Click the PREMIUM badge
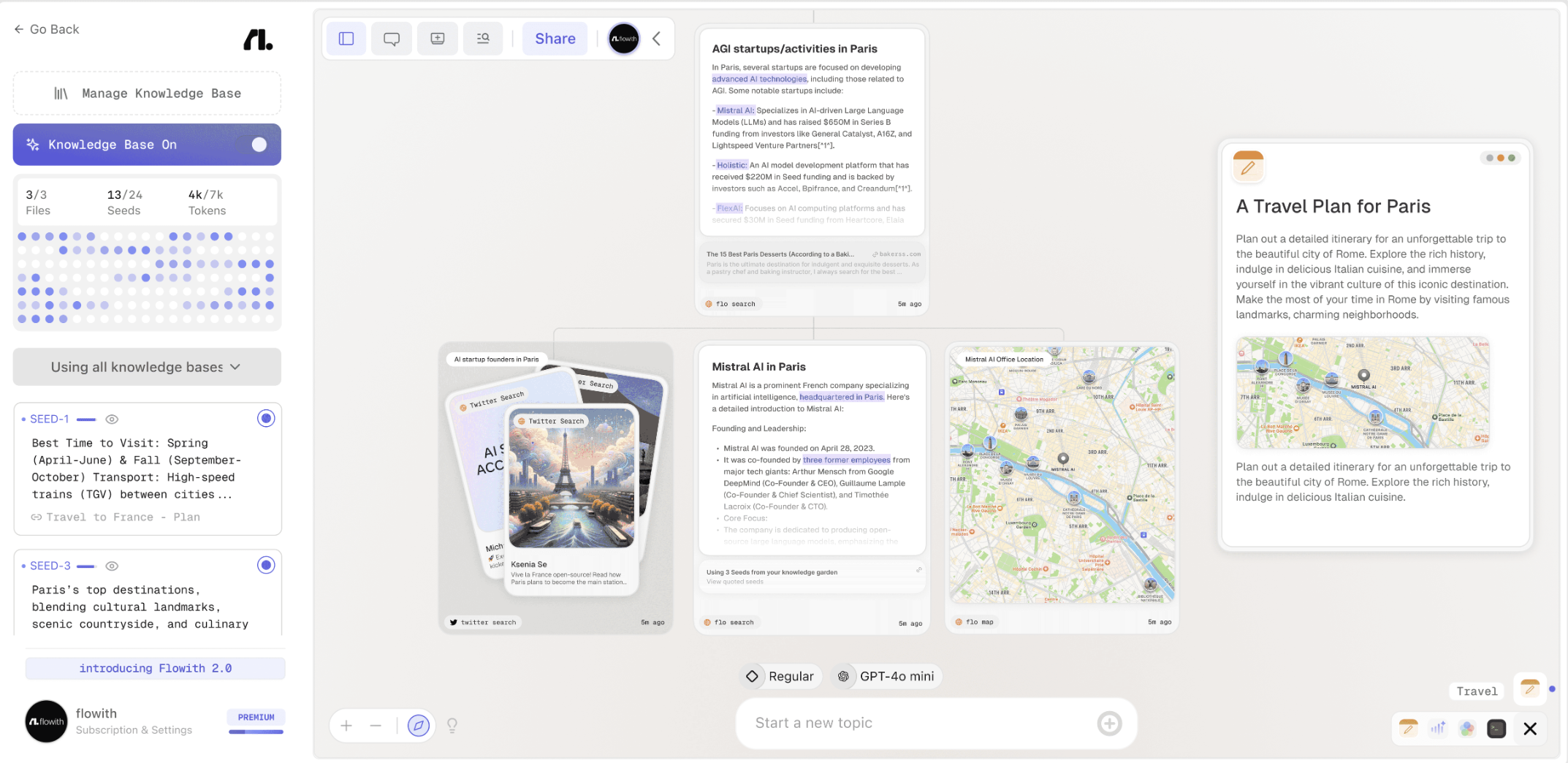 [x=256, y=718]
